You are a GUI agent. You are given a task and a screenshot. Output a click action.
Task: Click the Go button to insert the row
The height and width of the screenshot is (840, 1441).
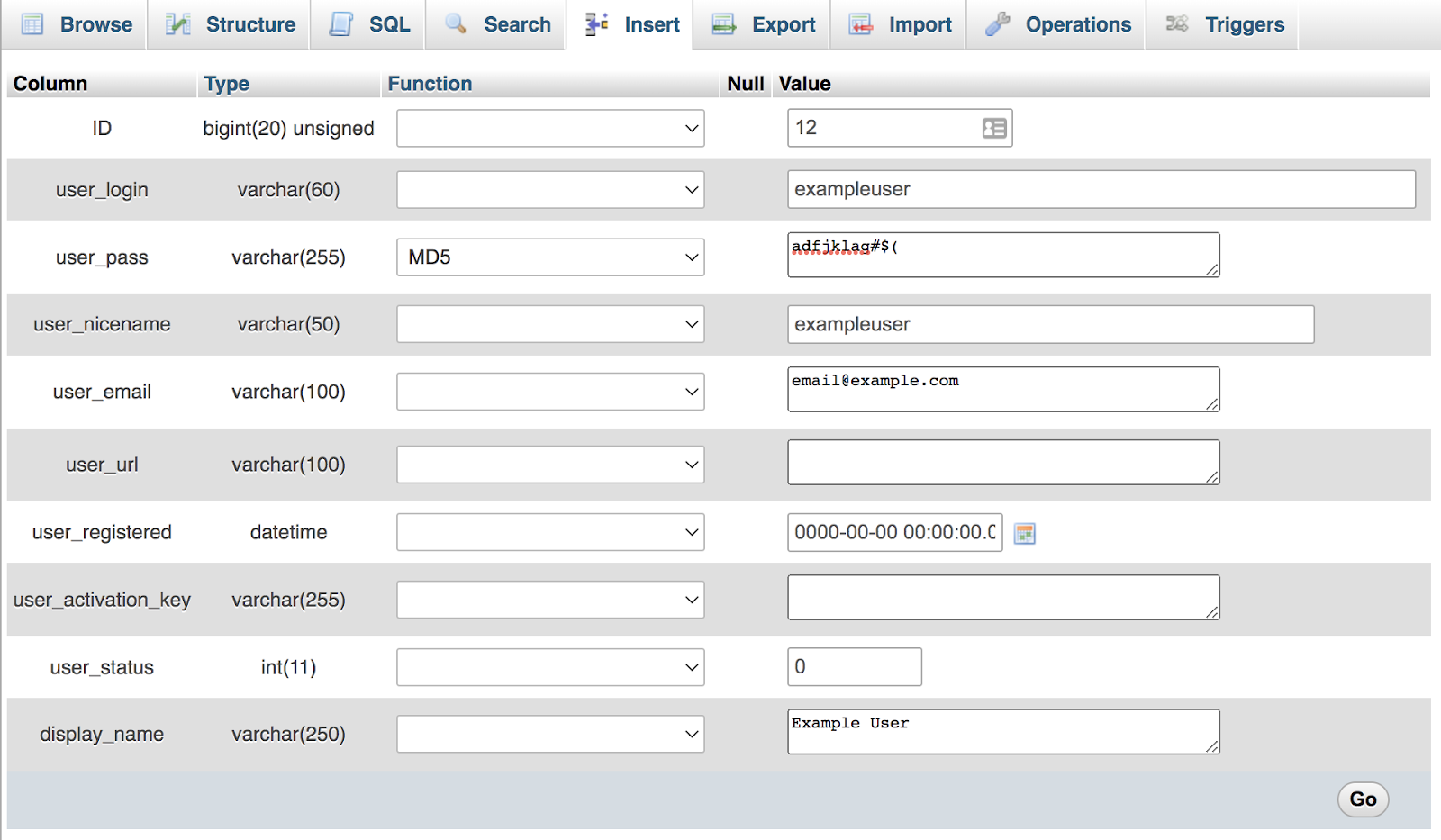tap(1362, 799)
